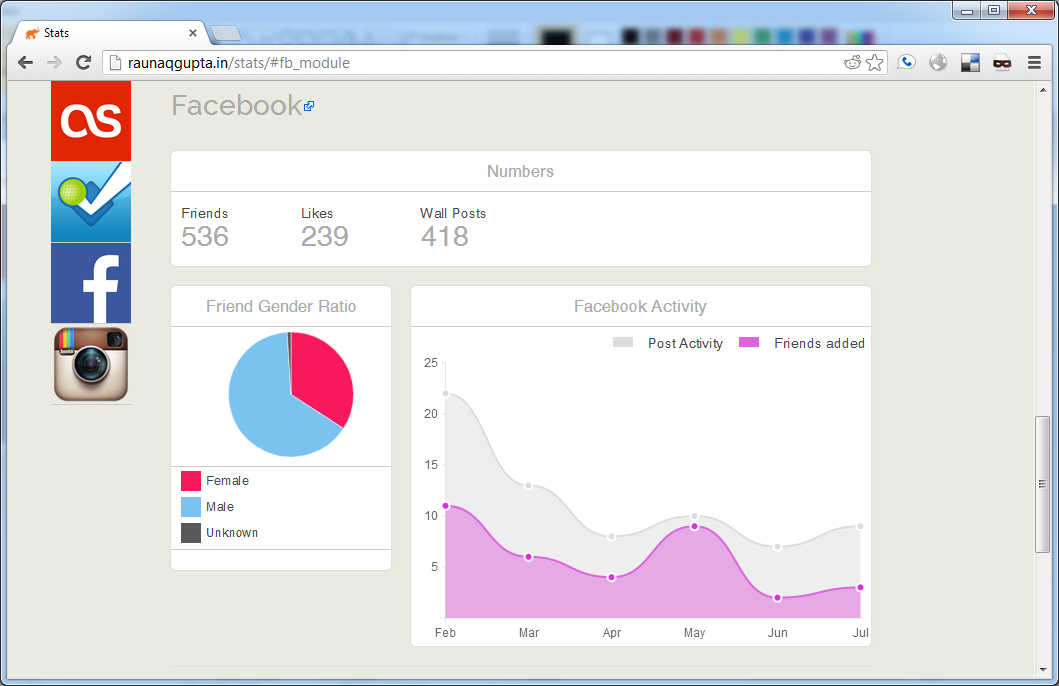The height and width of the screenshot is (686, 1059).
Task: Go back with the browser back arrow
Action: coord(26,63)
